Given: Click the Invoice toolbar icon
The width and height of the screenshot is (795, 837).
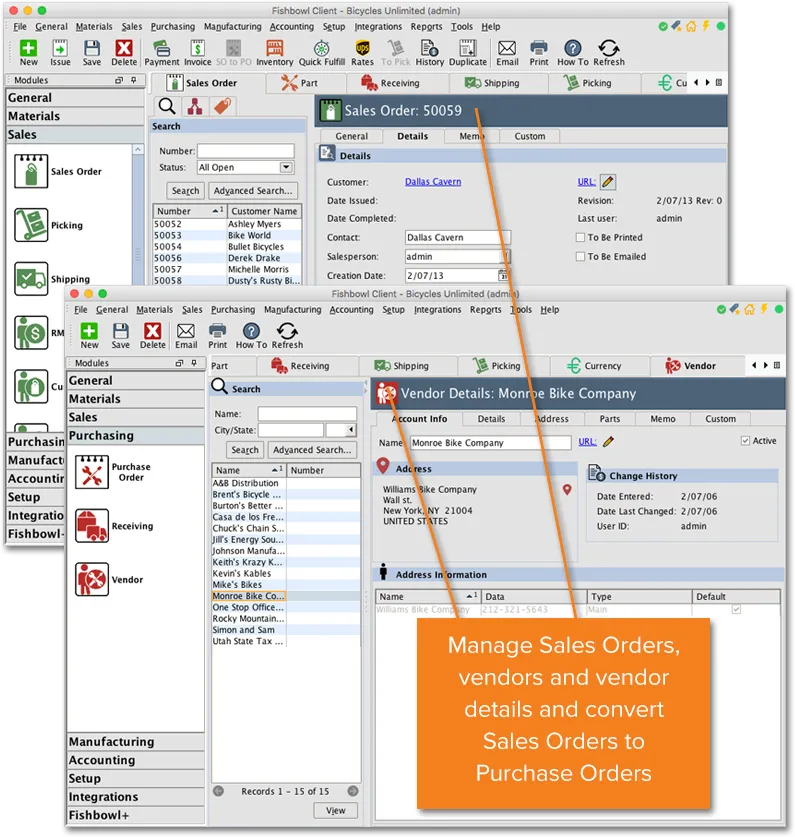Looking at the screenshot, I should click(x=198, y=53).
